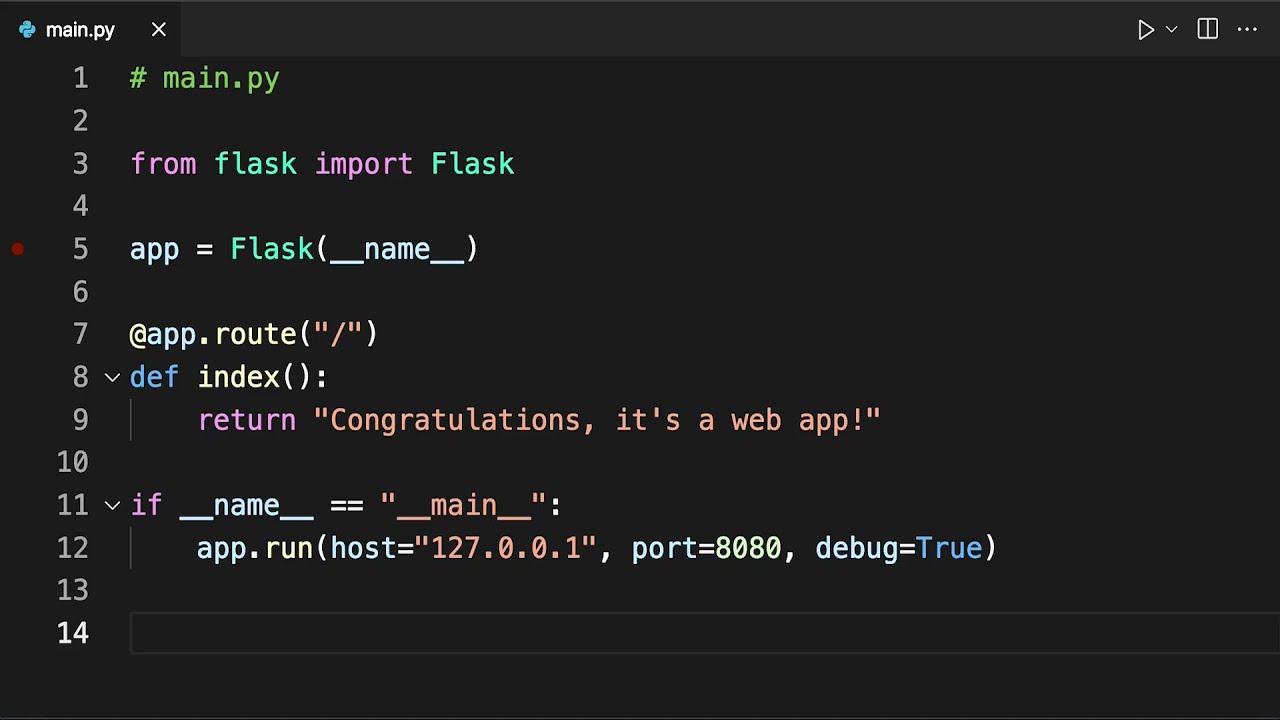Collapse the index function fold arrow

pos(112,377)
